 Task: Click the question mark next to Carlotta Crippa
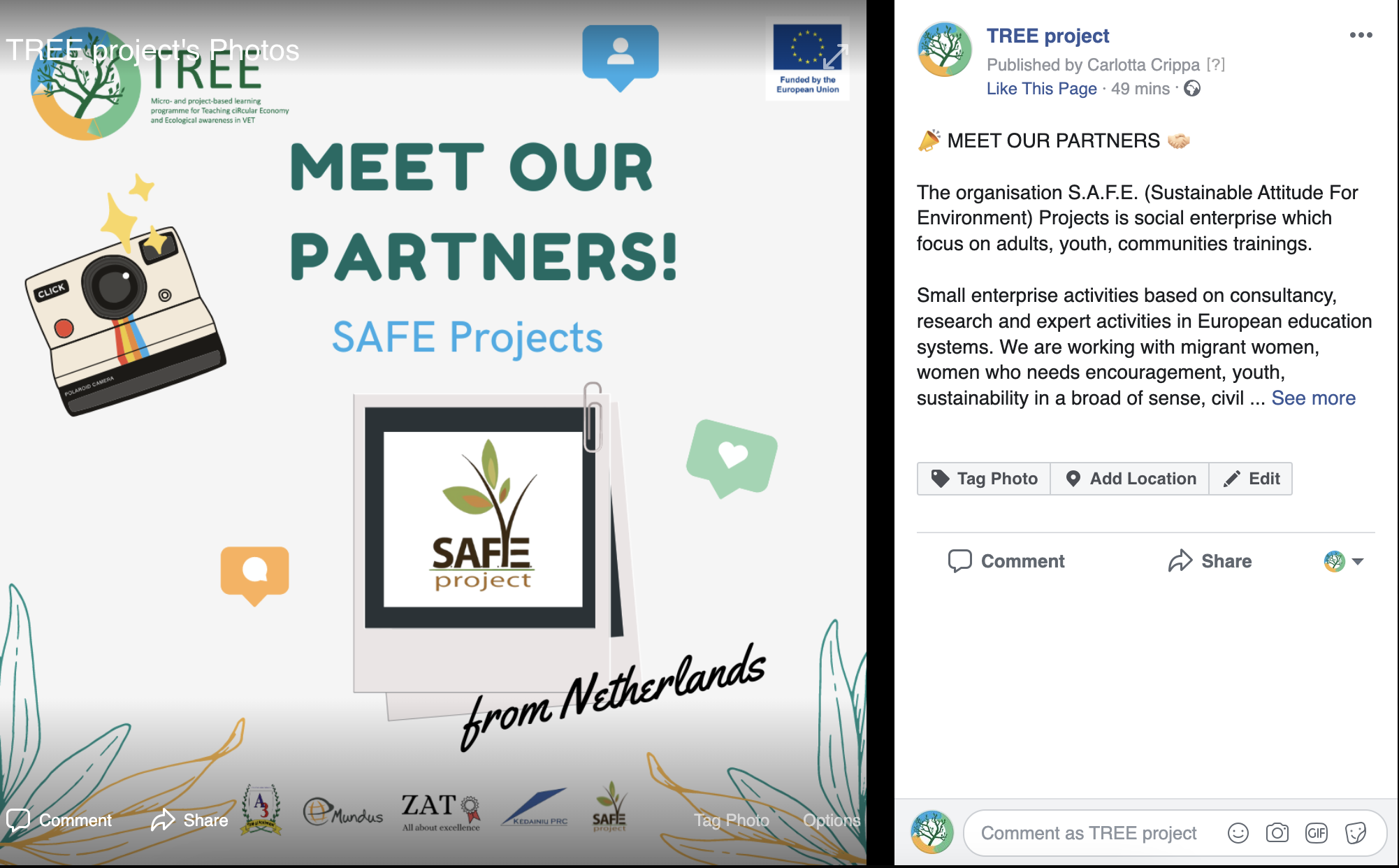[1216, 64]
